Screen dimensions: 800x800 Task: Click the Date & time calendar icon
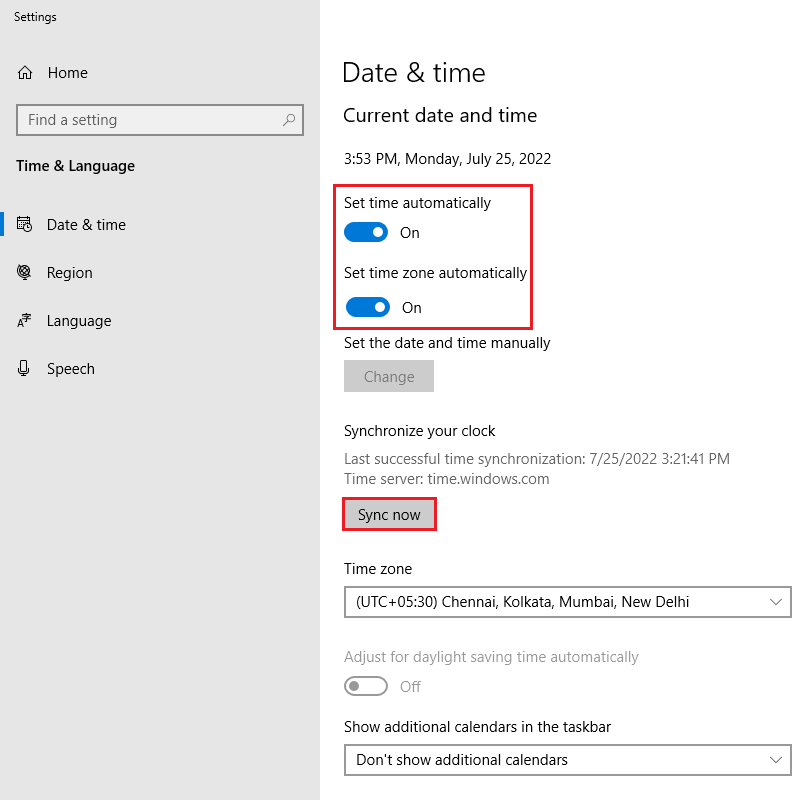[x=24, y=224]
